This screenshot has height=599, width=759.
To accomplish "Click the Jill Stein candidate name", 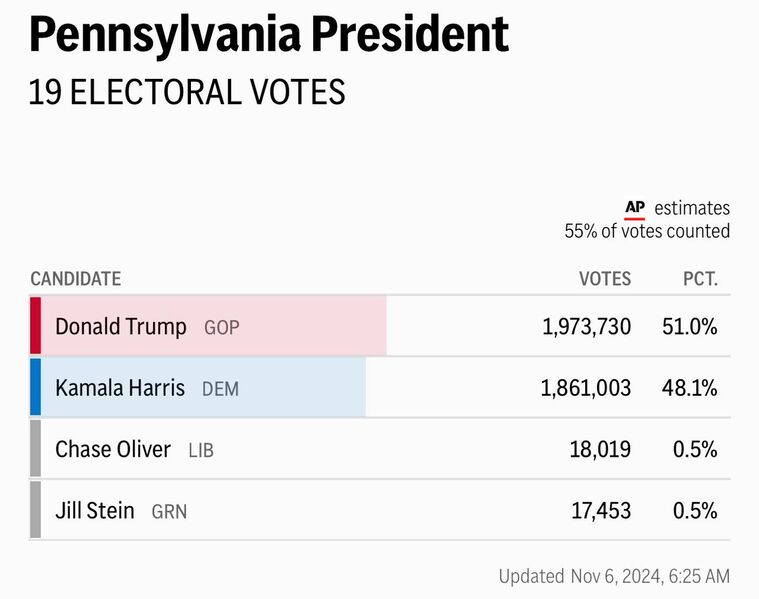I will coord(95,511).
